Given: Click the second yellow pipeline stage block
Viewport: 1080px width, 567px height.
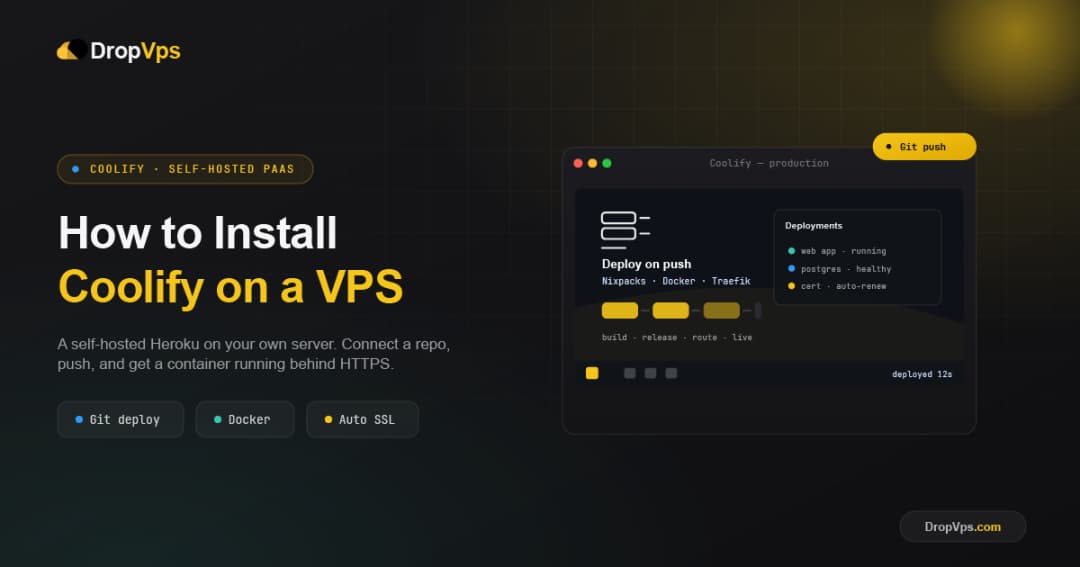Looking at the screenshot, I should (670, 310).
